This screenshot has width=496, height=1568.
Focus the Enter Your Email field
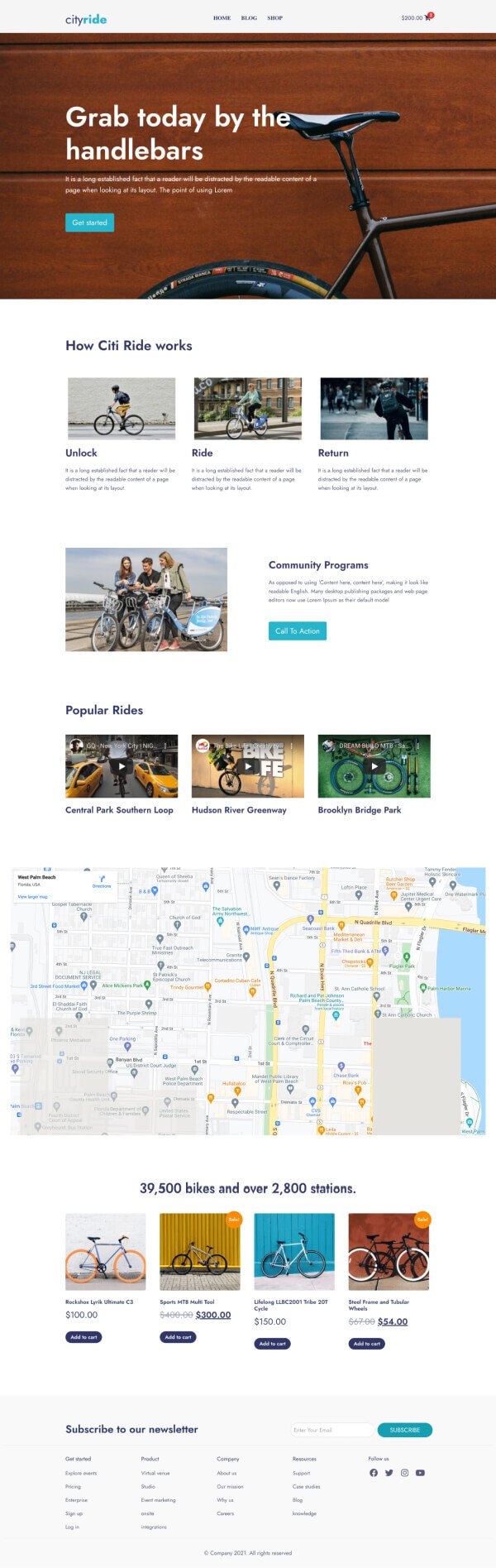pos(331,1430)
